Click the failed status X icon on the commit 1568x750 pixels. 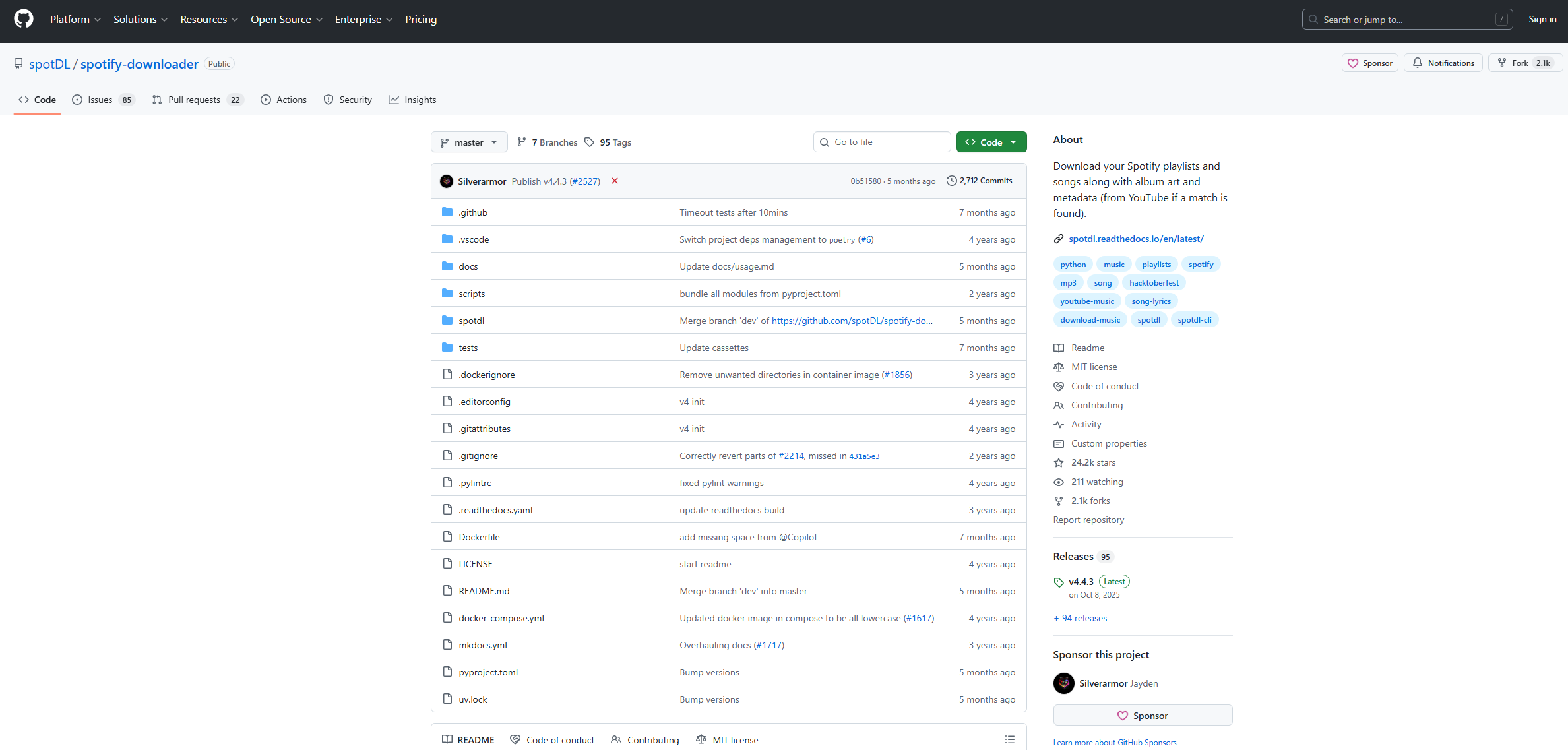[x=615, y=181]
